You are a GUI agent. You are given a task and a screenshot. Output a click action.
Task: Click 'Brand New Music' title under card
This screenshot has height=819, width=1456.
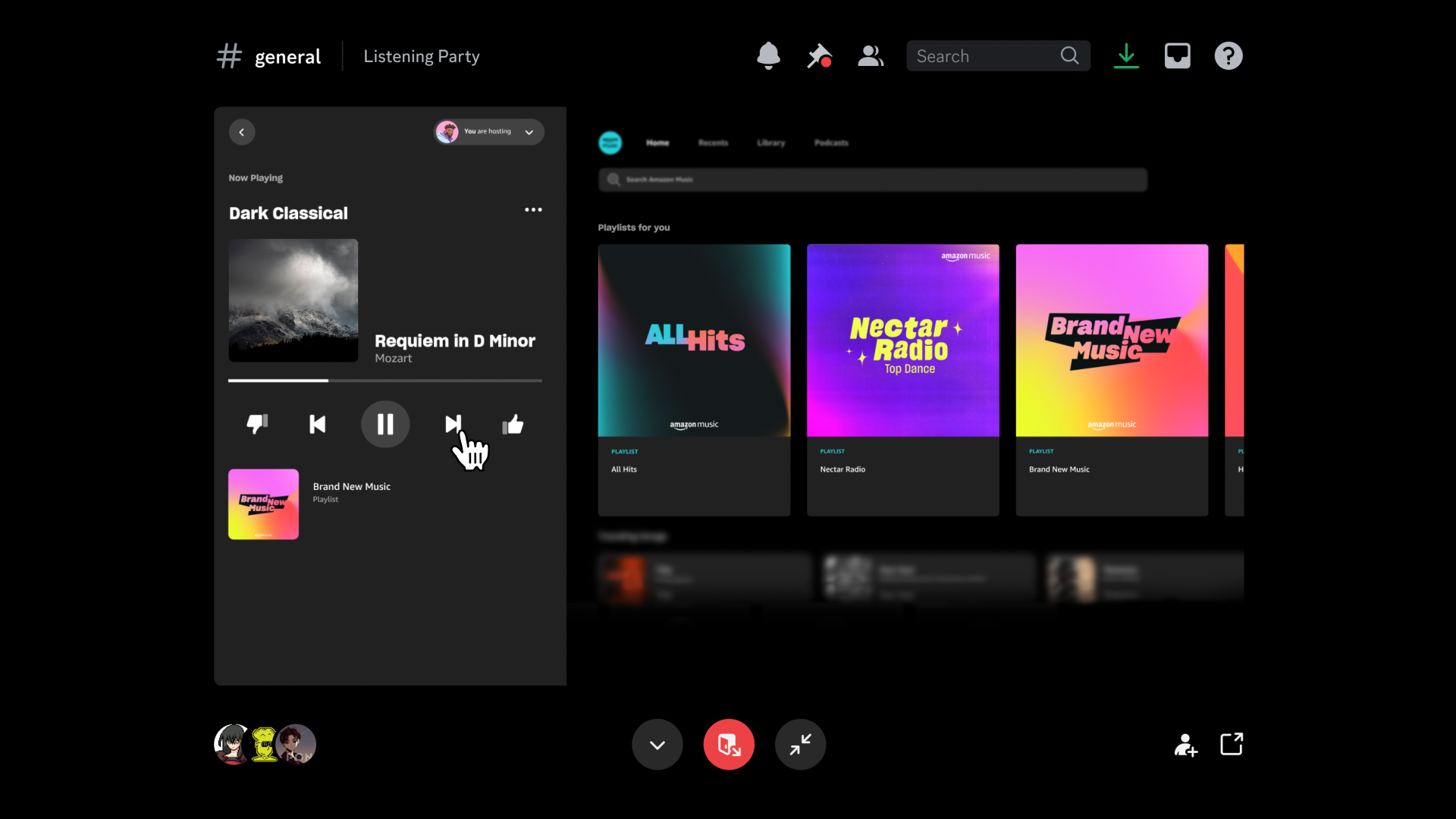point(1059,469)
